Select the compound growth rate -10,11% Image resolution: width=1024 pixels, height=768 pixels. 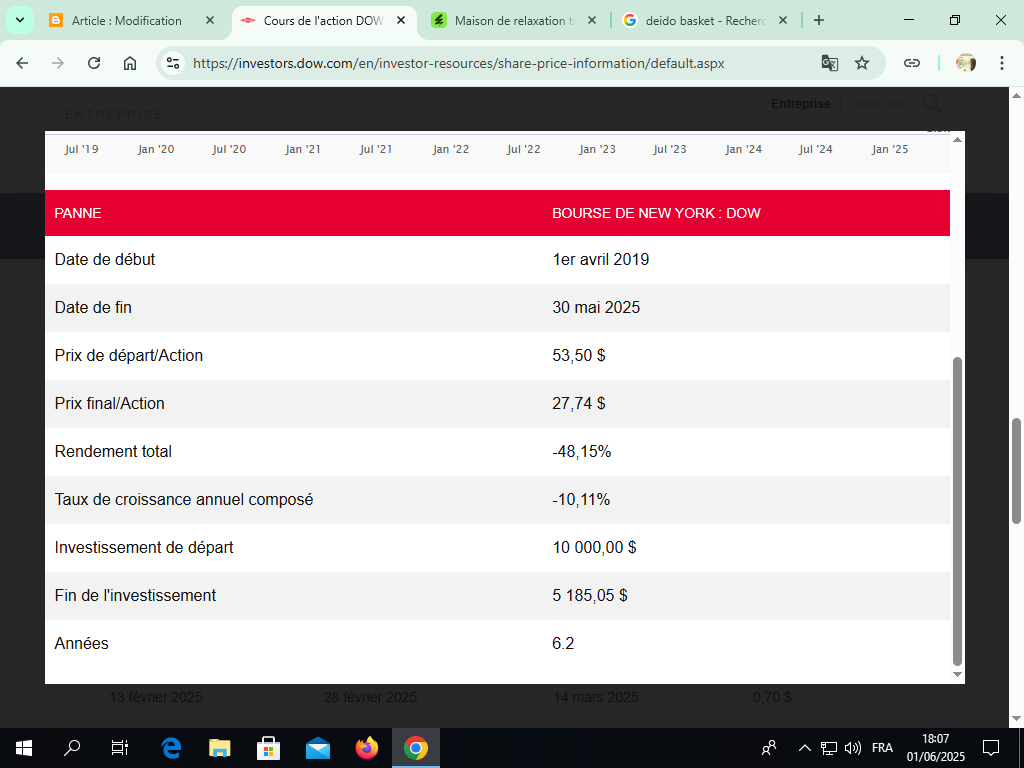coord(581,500)
